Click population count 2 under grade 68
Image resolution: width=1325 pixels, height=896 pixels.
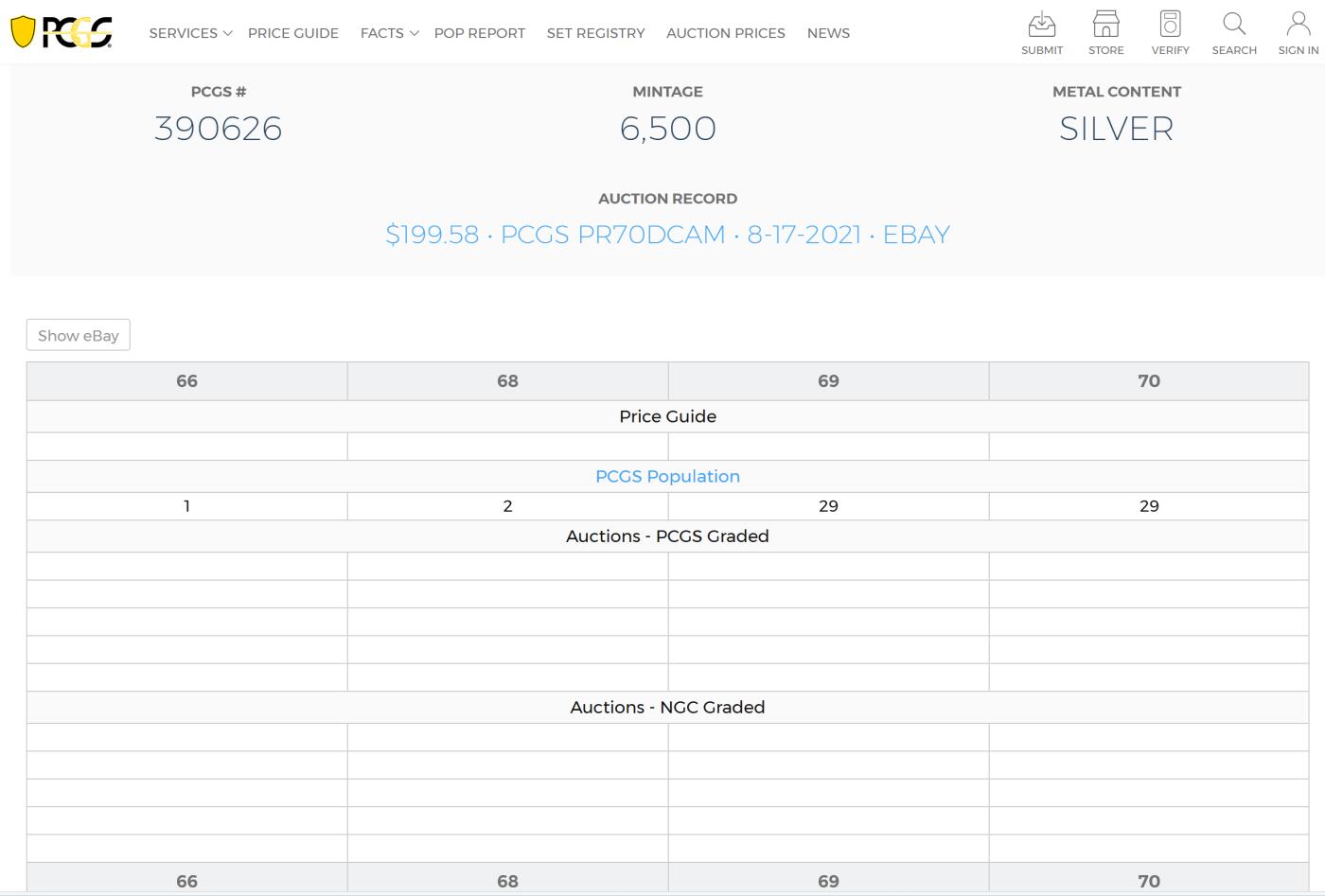pyautogui.click(x=508, y=506)
